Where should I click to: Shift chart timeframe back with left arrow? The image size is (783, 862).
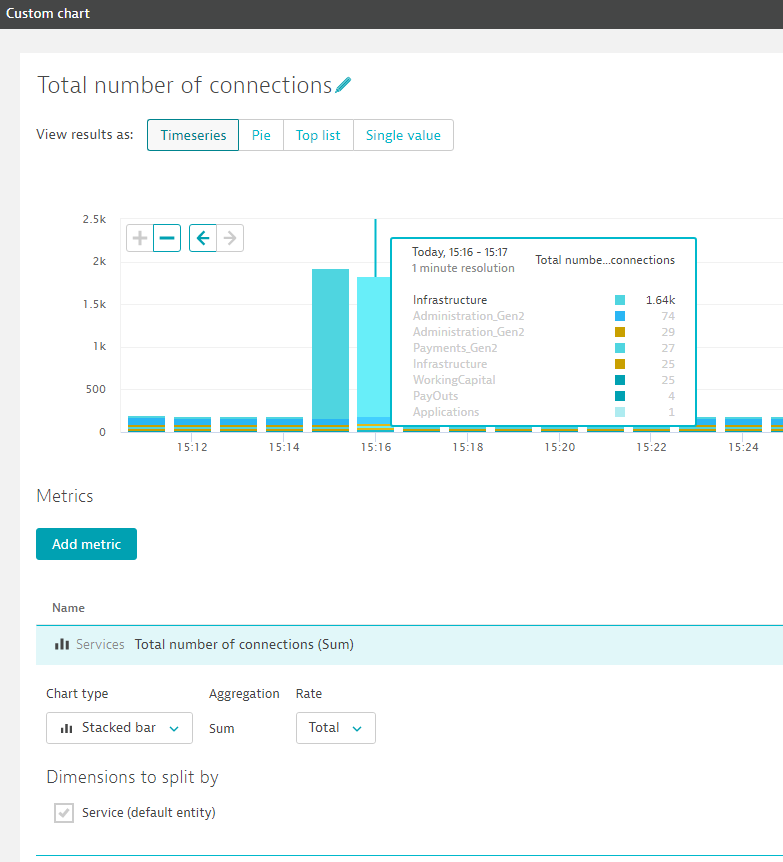tap(203, 238)
